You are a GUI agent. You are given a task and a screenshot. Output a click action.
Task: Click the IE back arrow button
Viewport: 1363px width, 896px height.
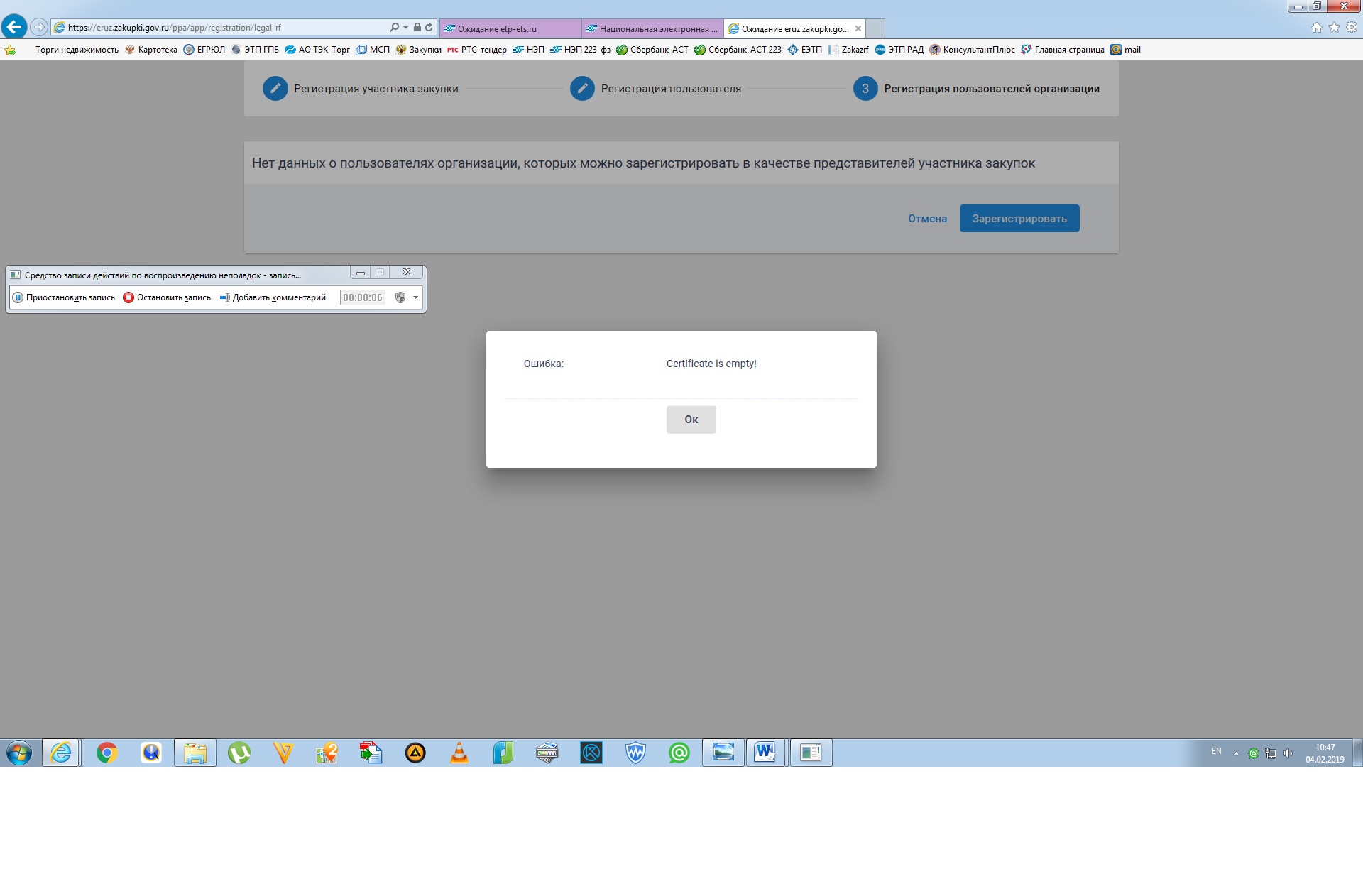click(13, 27)
